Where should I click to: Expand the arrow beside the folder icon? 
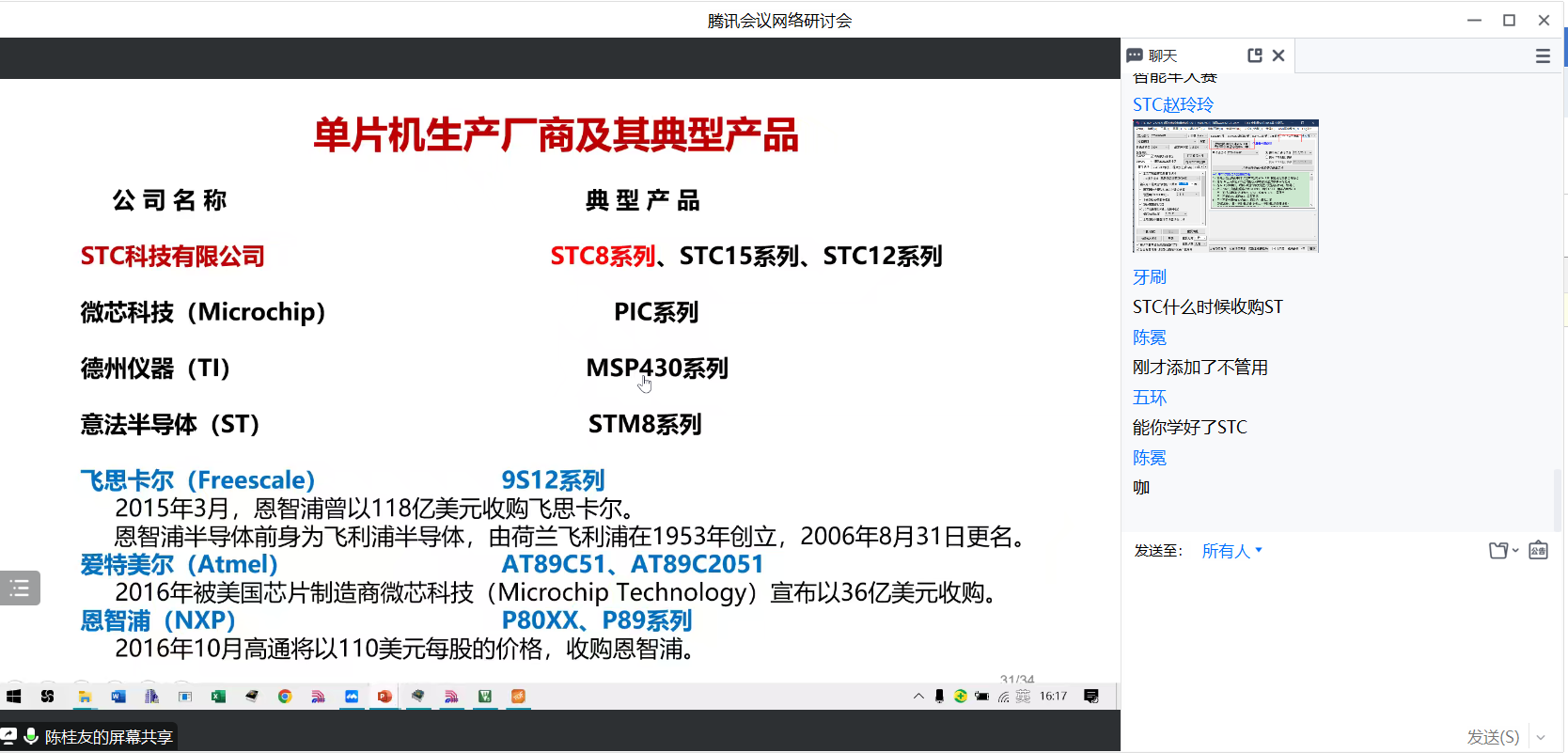click(x=1515, y=551)
